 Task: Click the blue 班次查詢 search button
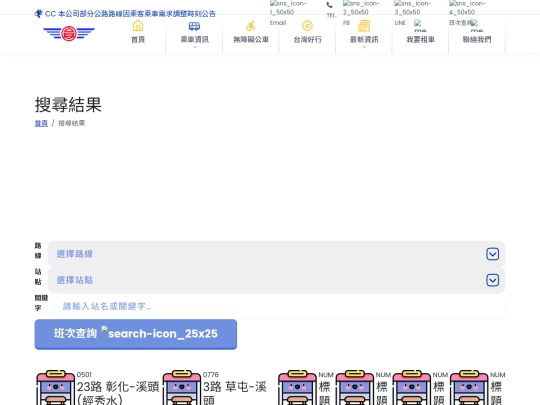coord(136,334)
